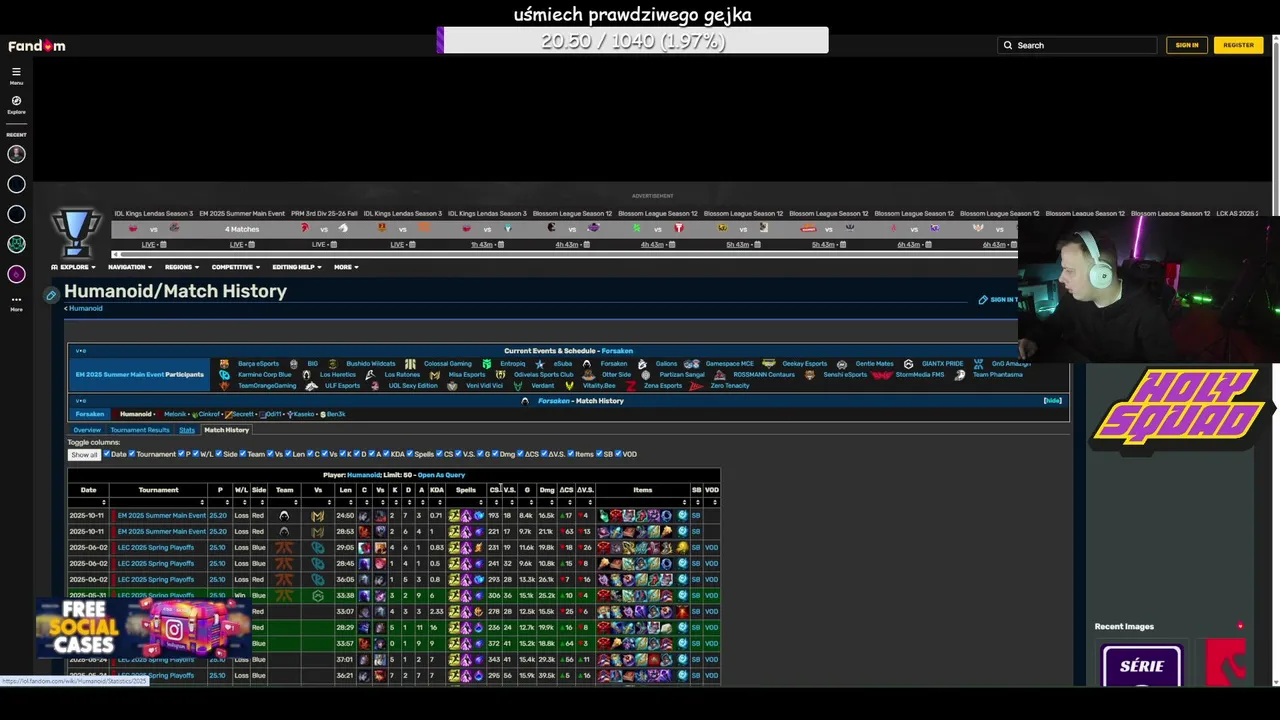Switch to the Tournament Results tab
Image resolution: width=1280 pixels, height=720 pixels.
[x=140, y=430]
